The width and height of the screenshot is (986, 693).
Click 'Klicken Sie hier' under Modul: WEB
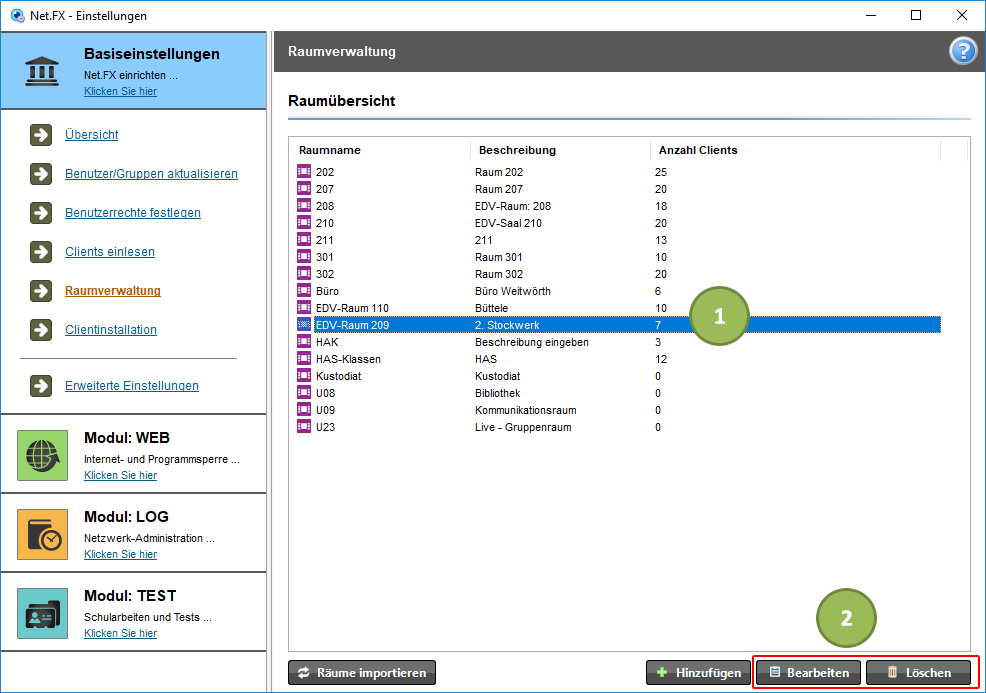click(x=121, y=475)
